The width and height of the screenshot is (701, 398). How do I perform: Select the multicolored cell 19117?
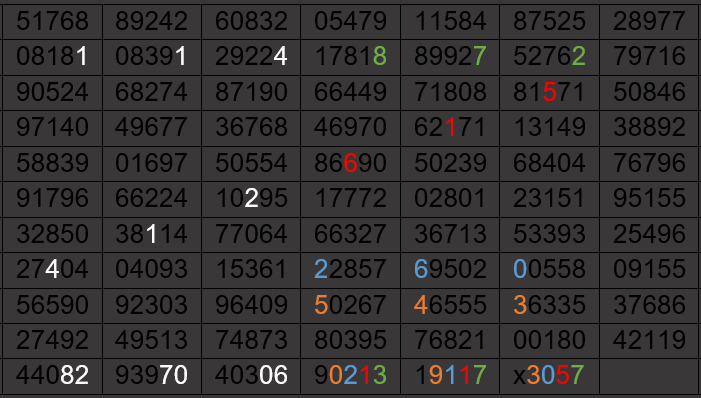click(450, 376)
